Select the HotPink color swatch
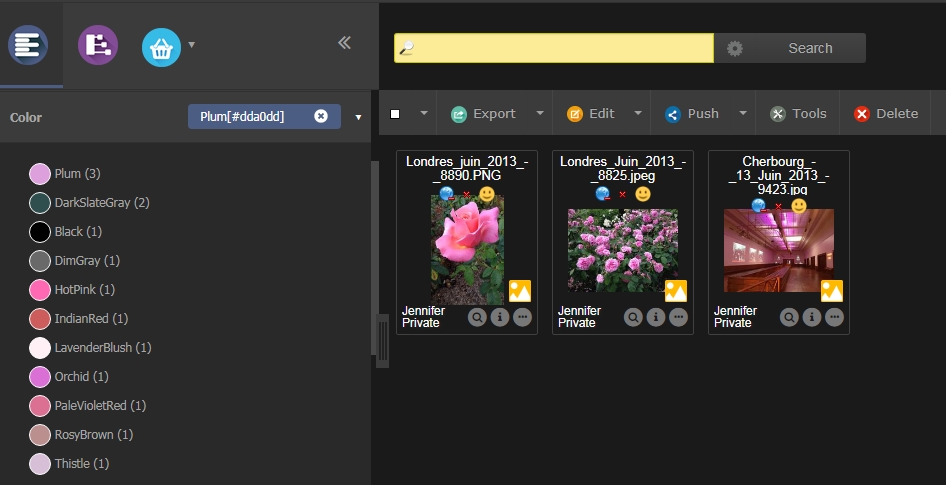 (x=40, y=290)
